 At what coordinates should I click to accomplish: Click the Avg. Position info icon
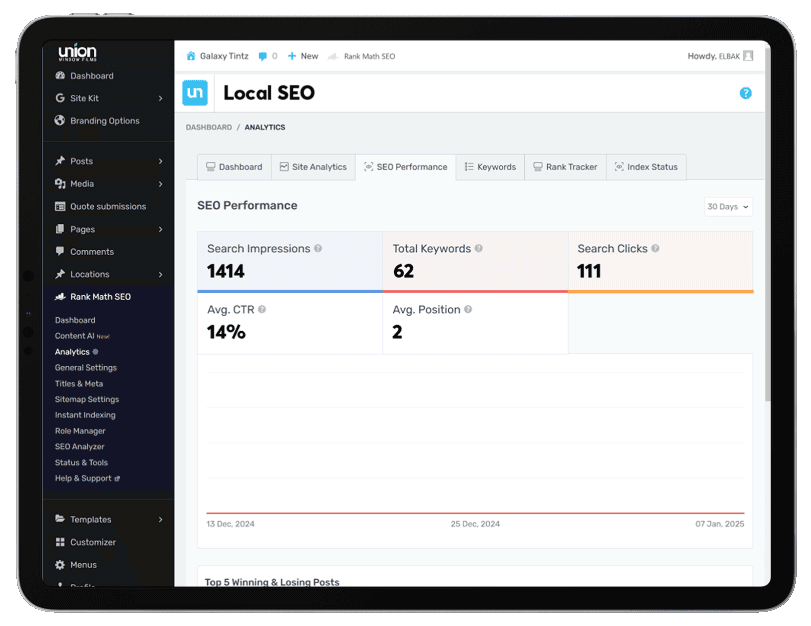[x=468, y=309]
